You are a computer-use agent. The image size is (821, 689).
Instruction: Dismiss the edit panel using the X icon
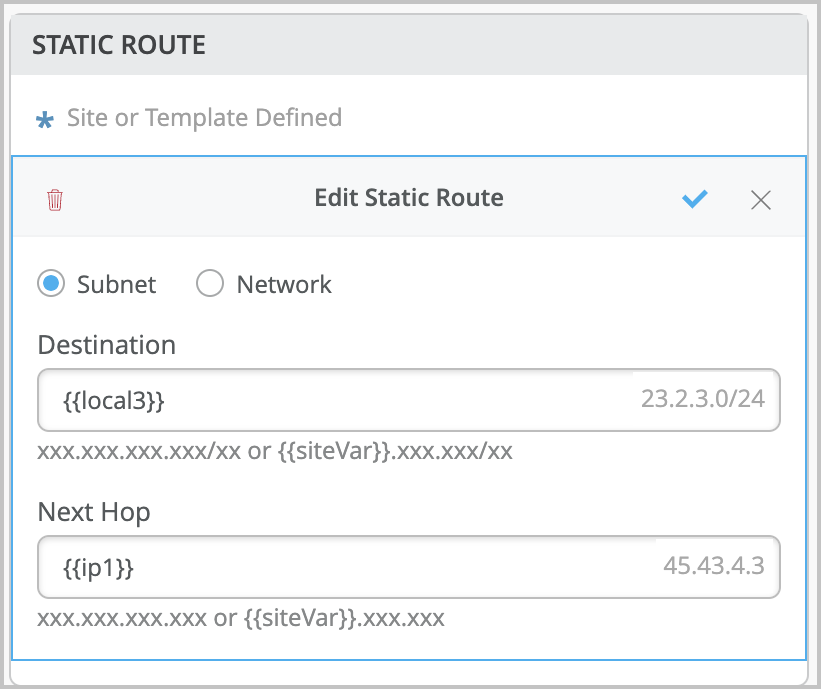click(x=761, y=200)
